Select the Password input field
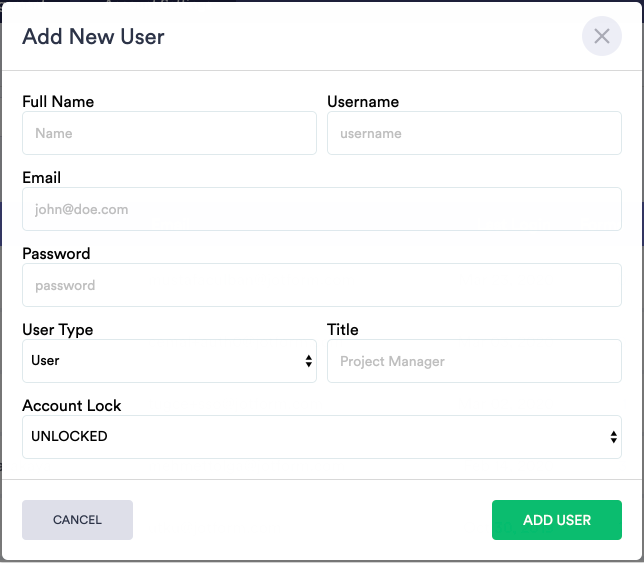The height and width of the screenshot is (563, 644). point(321,285)
